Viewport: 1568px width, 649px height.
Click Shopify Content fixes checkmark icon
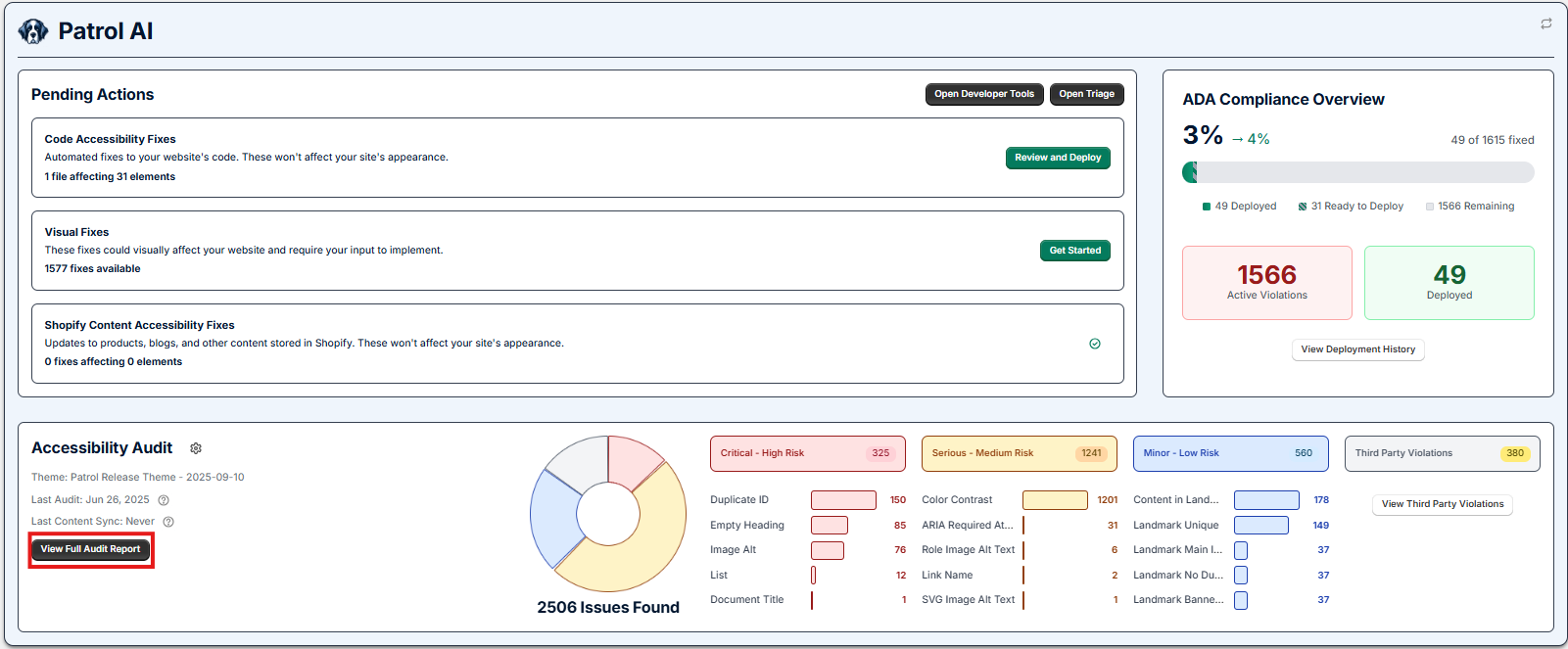pos(1095,344)
